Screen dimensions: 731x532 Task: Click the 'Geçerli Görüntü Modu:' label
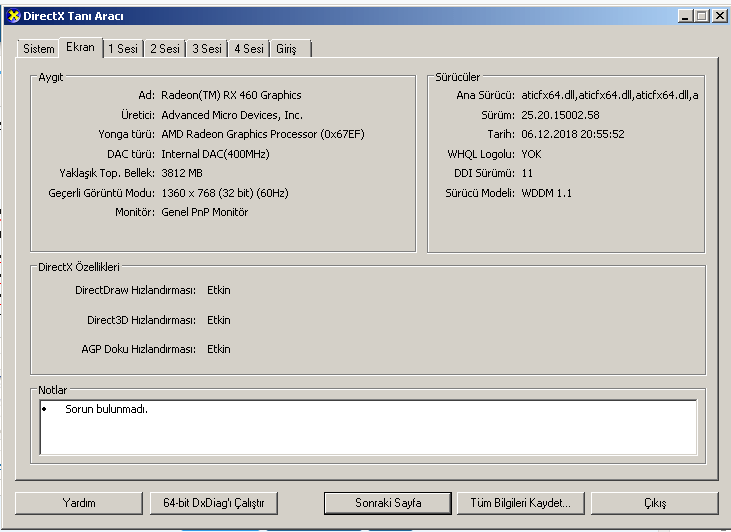point(102,193)
